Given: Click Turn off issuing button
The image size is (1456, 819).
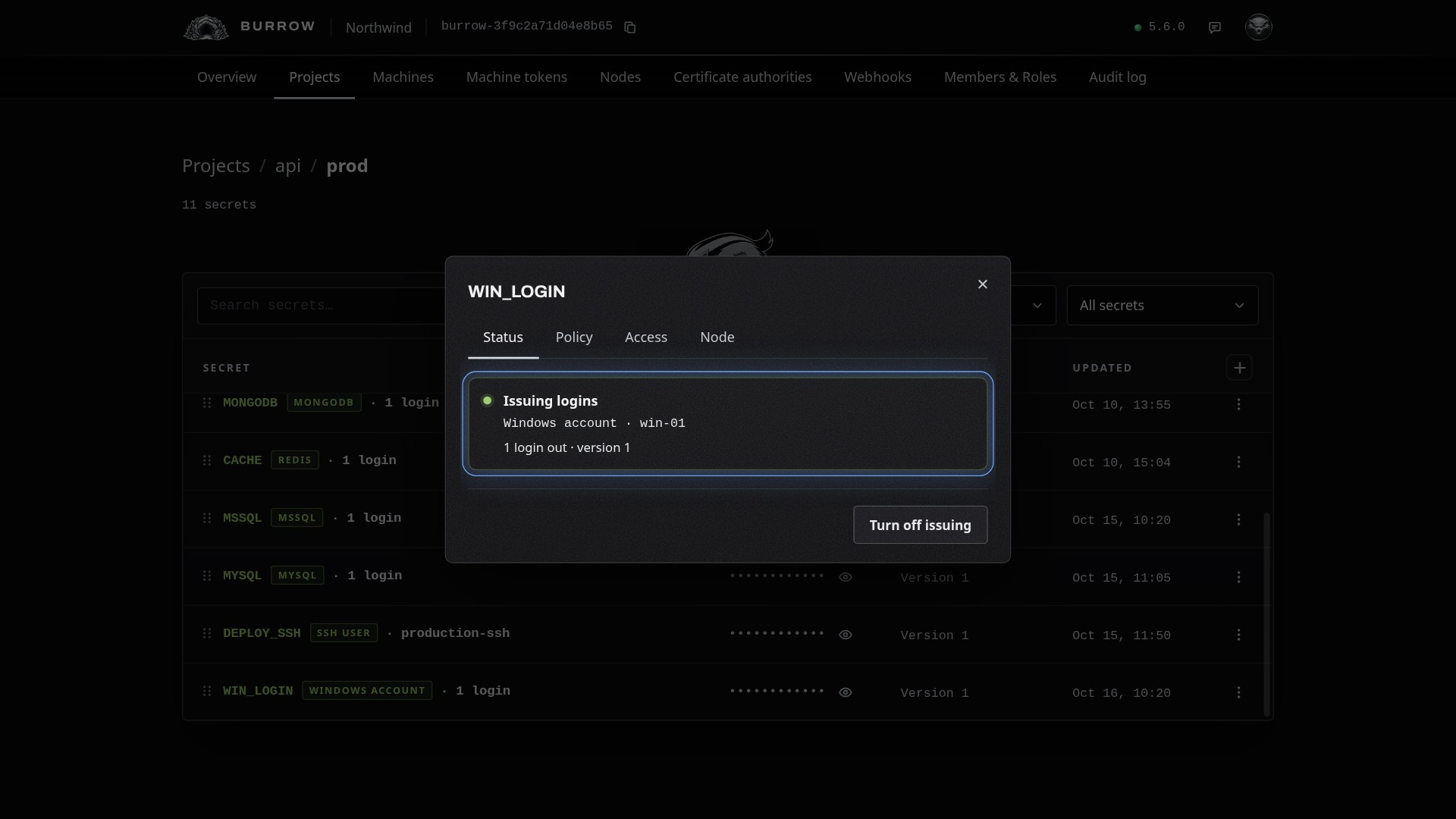Looking at the screenshot, I should [x=921, y=525].
